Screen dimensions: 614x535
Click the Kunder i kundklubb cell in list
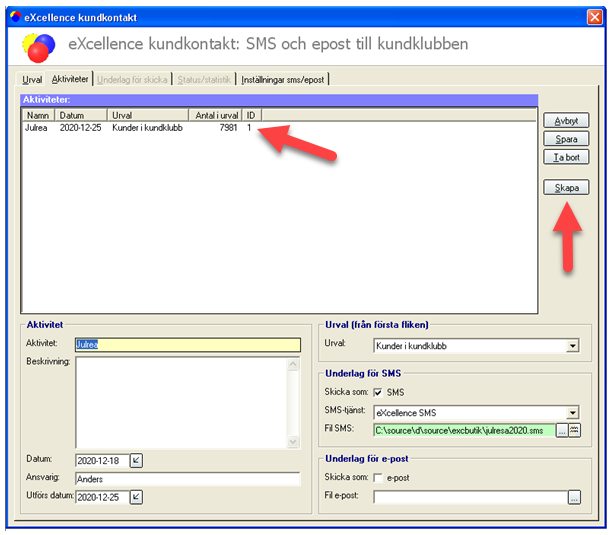point(147,128)
